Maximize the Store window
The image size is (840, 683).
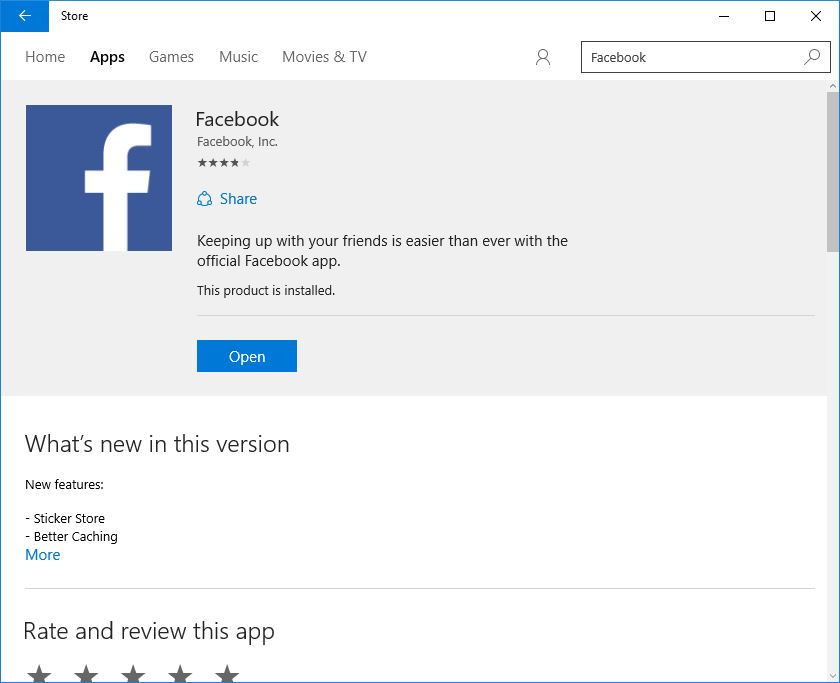(x=770, y=16)
